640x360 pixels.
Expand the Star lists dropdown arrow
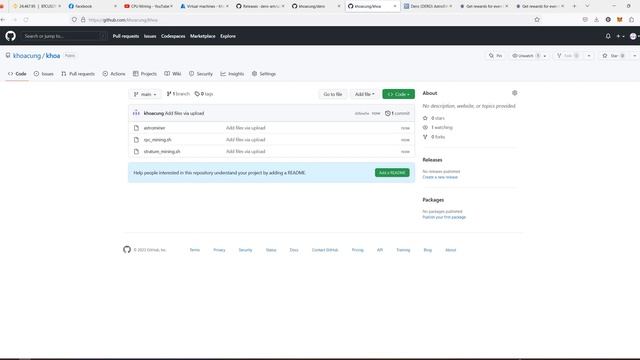(634, 56)
